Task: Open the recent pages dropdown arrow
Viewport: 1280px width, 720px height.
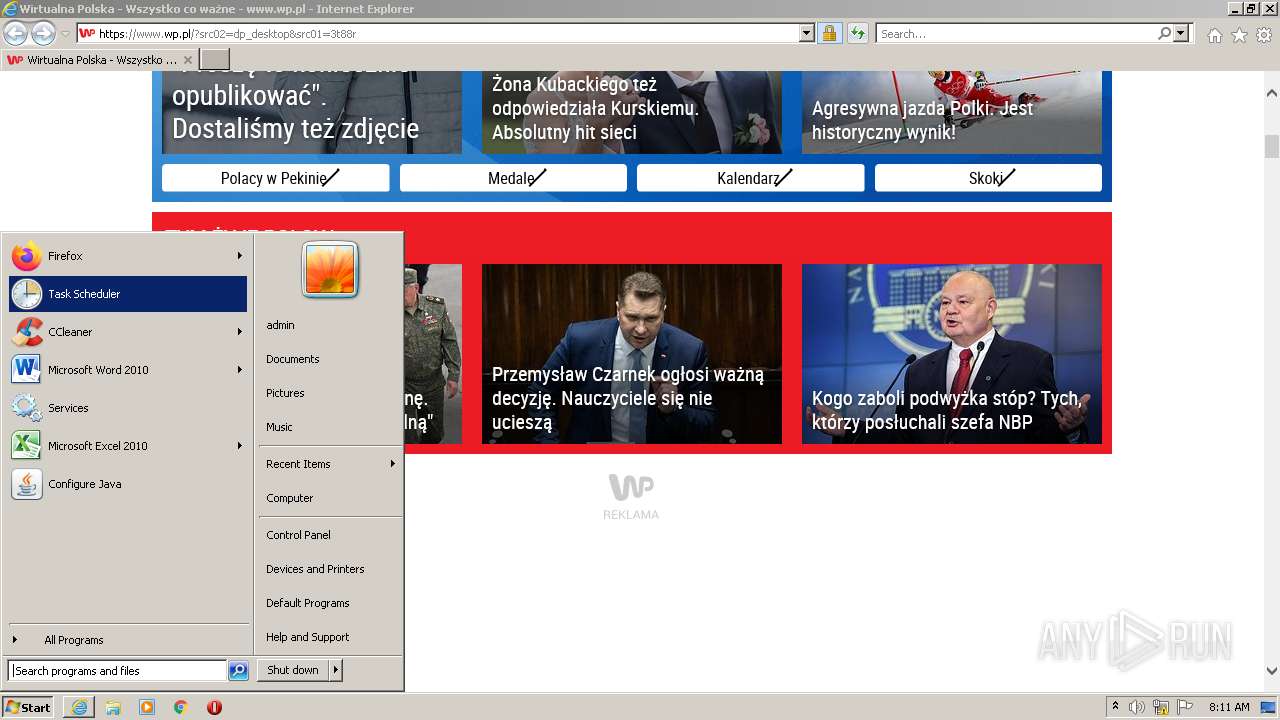Action: [x=65, y=34]
